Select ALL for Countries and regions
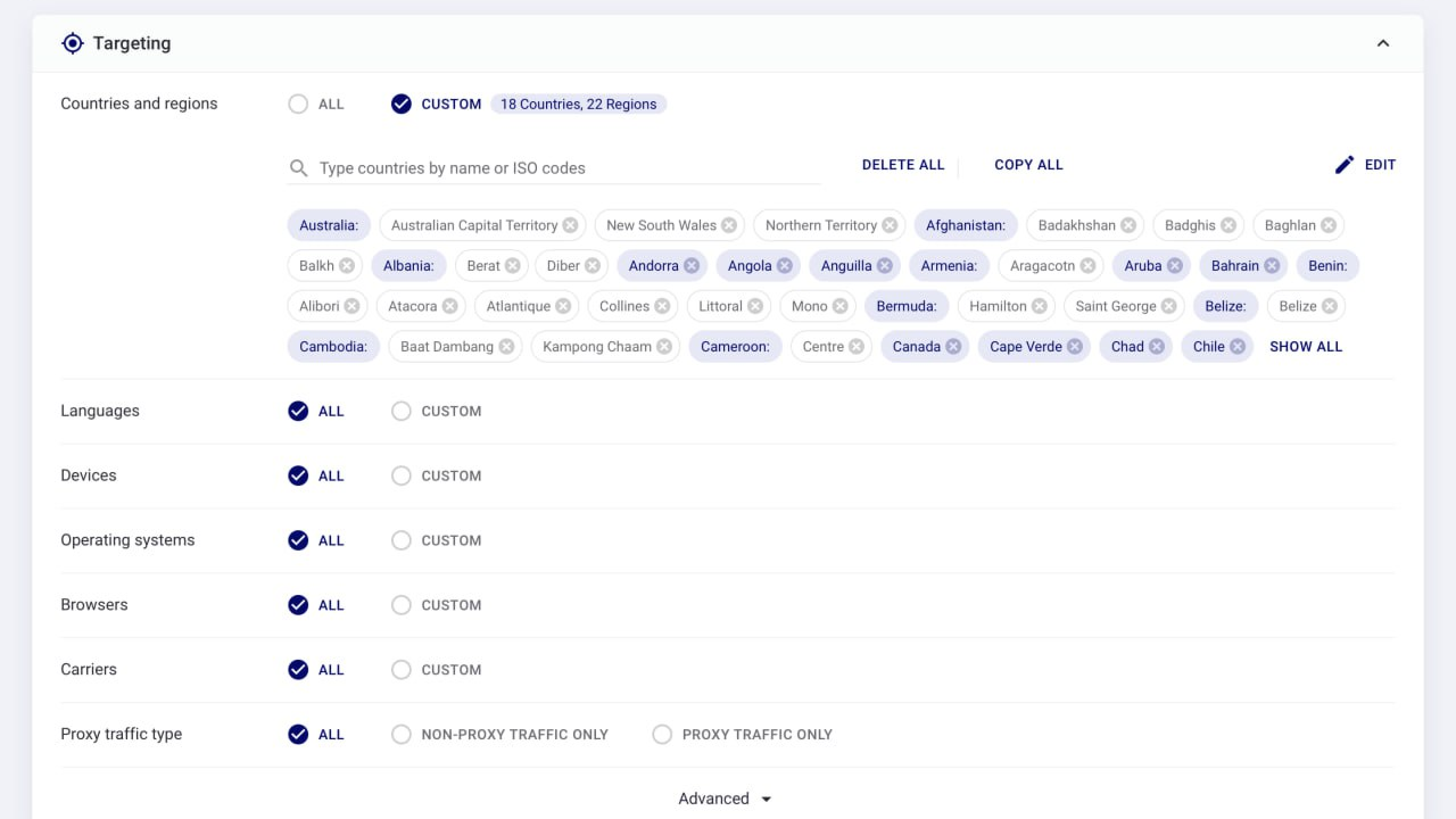This screenshot has height=819, width=1456. pyautogui.click(x=298, y=104)
